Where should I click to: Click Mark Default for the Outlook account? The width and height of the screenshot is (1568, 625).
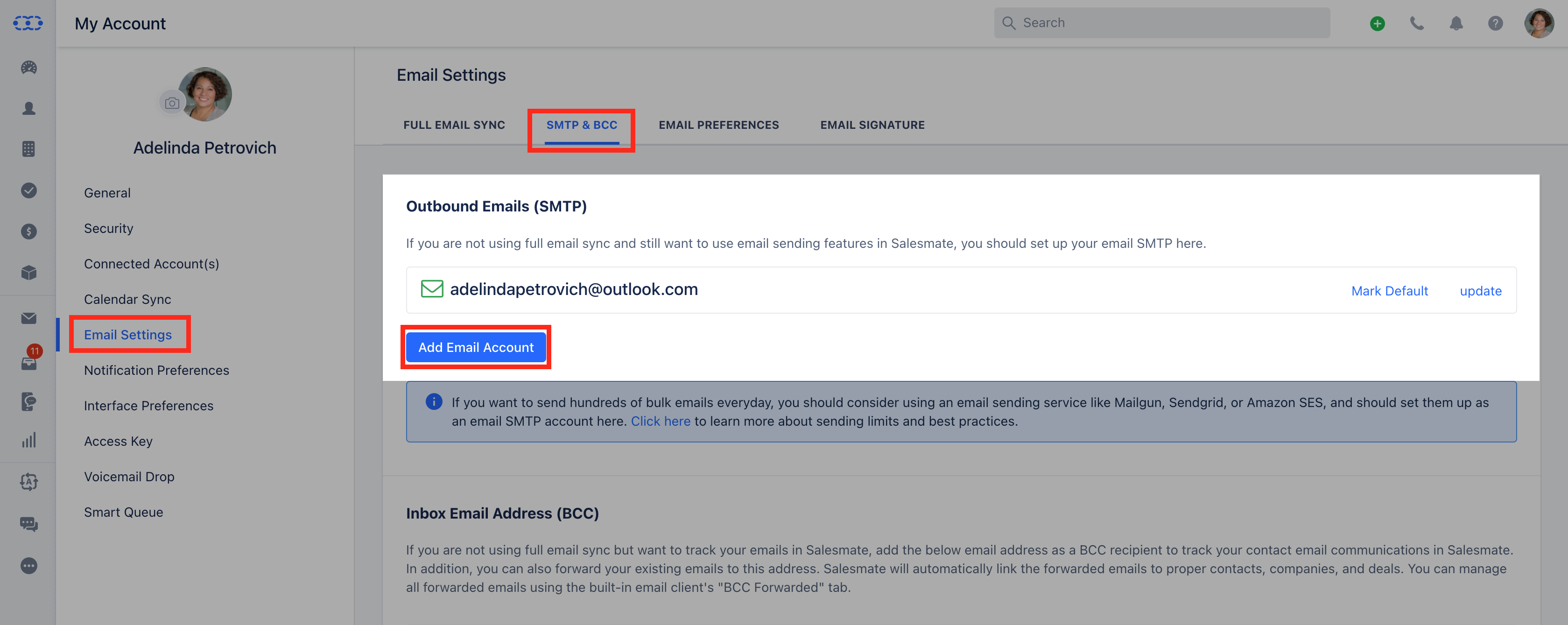[x=1389, y=291]
